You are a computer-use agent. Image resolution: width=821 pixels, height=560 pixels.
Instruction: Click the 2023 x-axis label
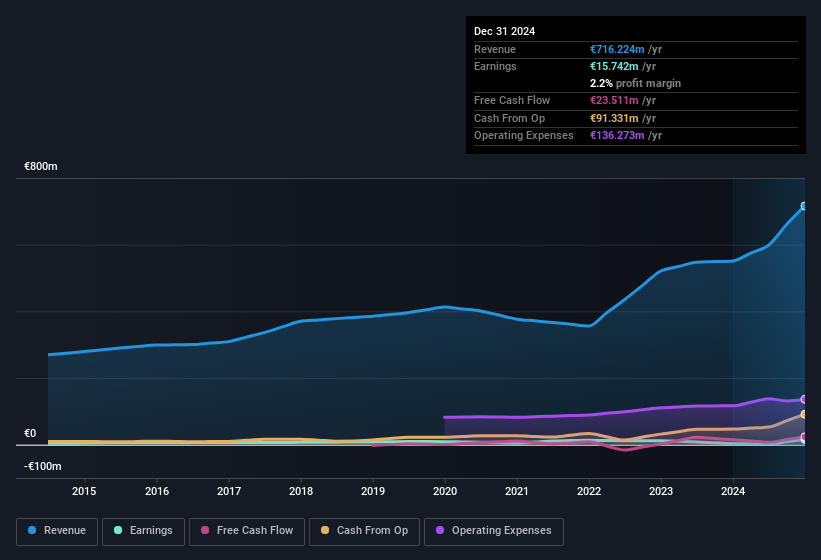[x=661, y=491]
